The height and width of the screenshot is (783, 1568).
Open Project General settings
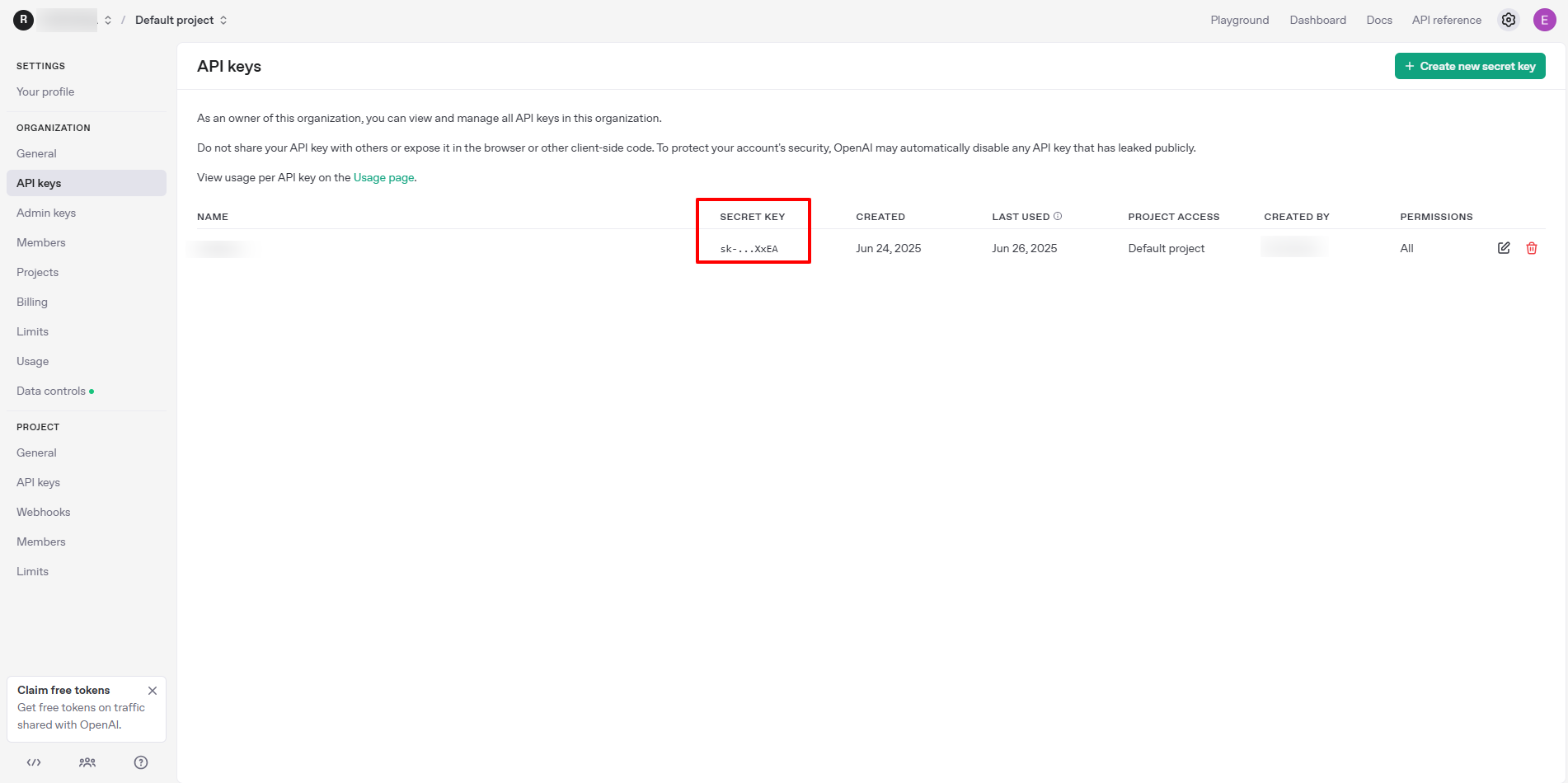coord(87,452)
